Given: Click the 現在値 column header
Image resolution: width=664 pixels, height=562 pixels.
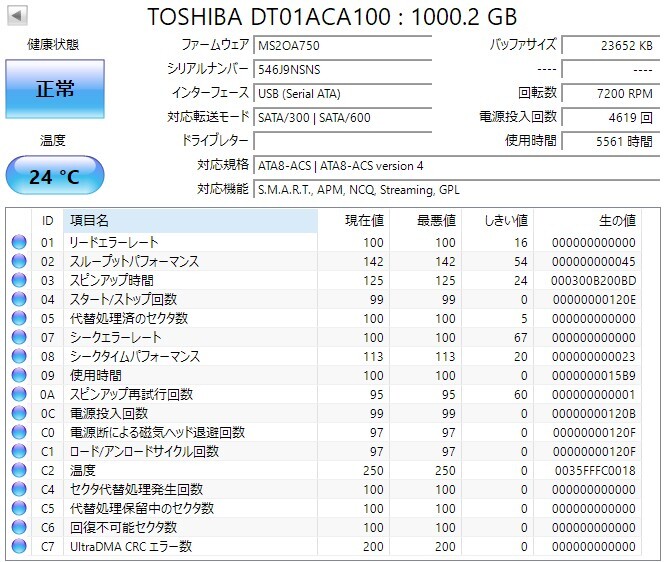Looking at the screenshot, I should [354, 221].
